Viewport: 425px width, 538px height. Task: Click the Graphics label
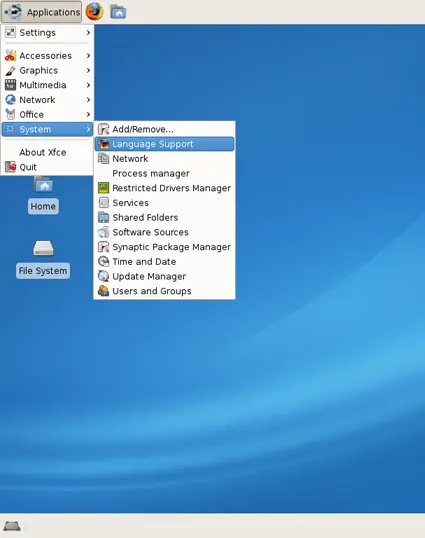point(39,71)
